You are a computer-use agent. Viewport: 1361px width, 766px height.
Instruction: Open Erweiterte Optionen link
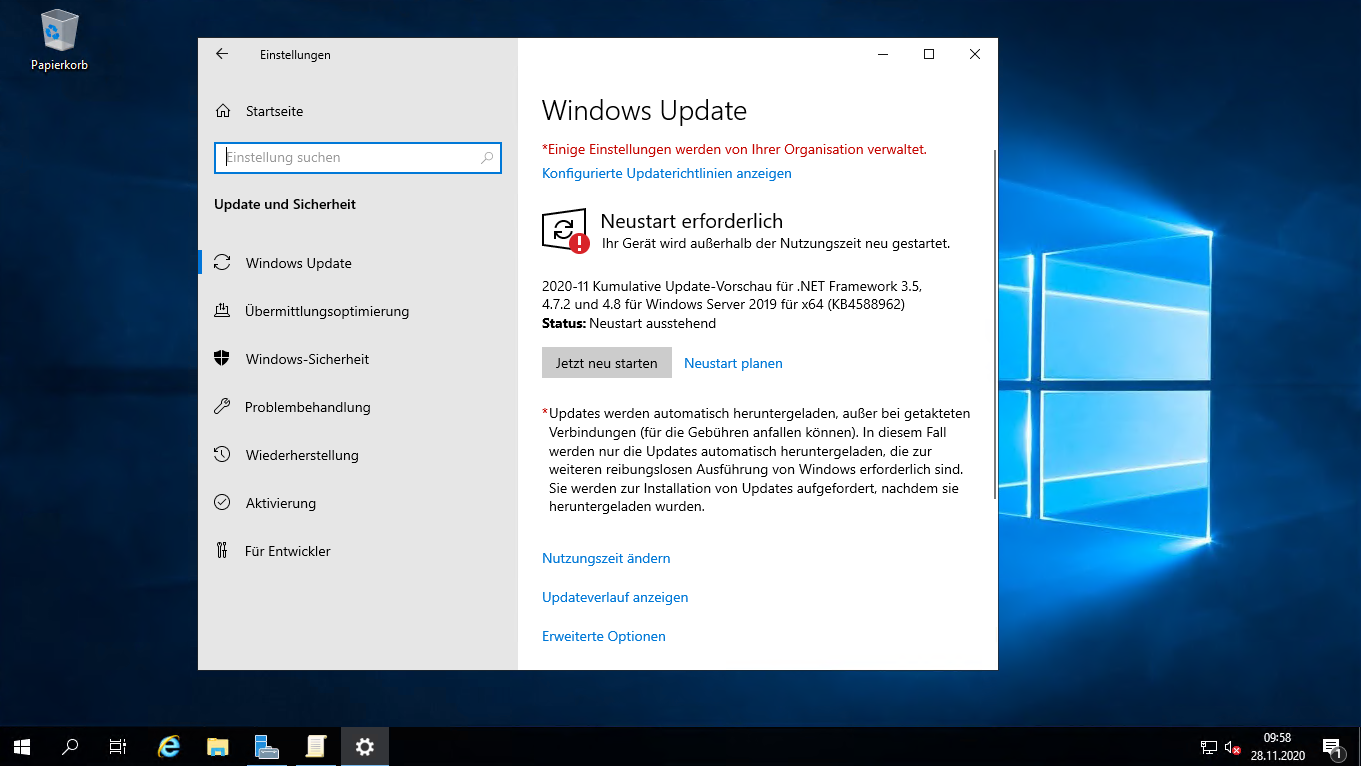point(604,636)
